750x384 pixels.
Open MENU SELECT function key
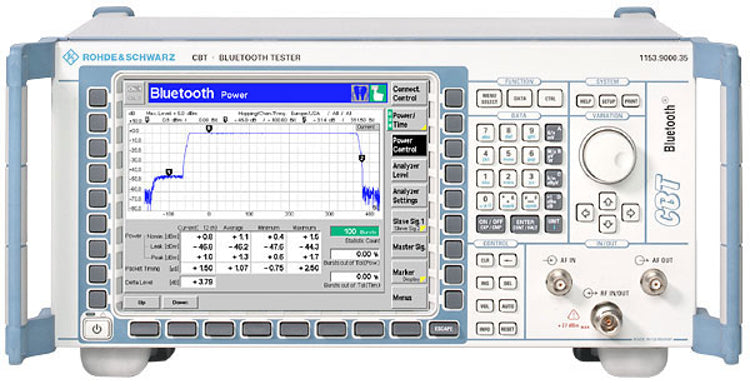pos(489,98)
